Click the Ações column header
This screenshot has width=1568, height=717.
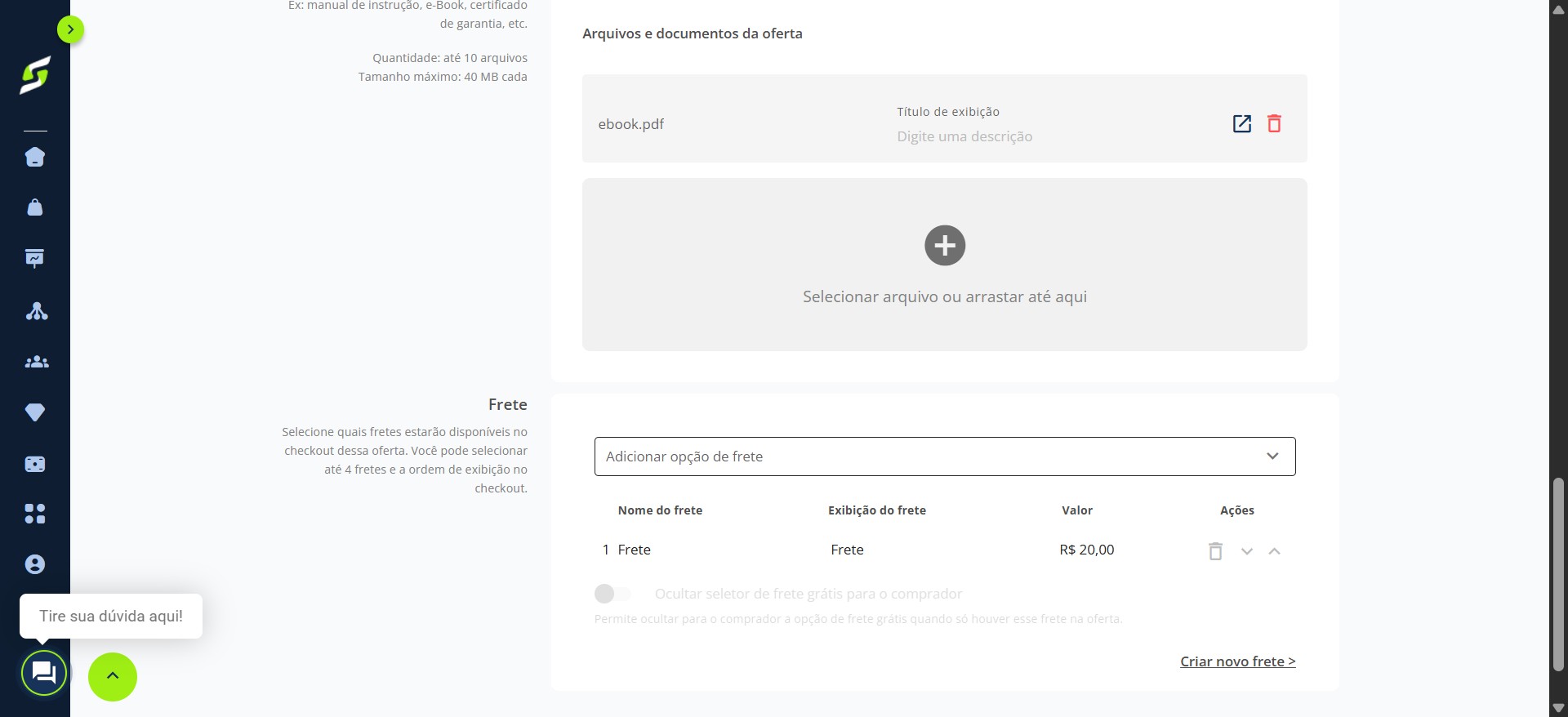point(1237,510)
